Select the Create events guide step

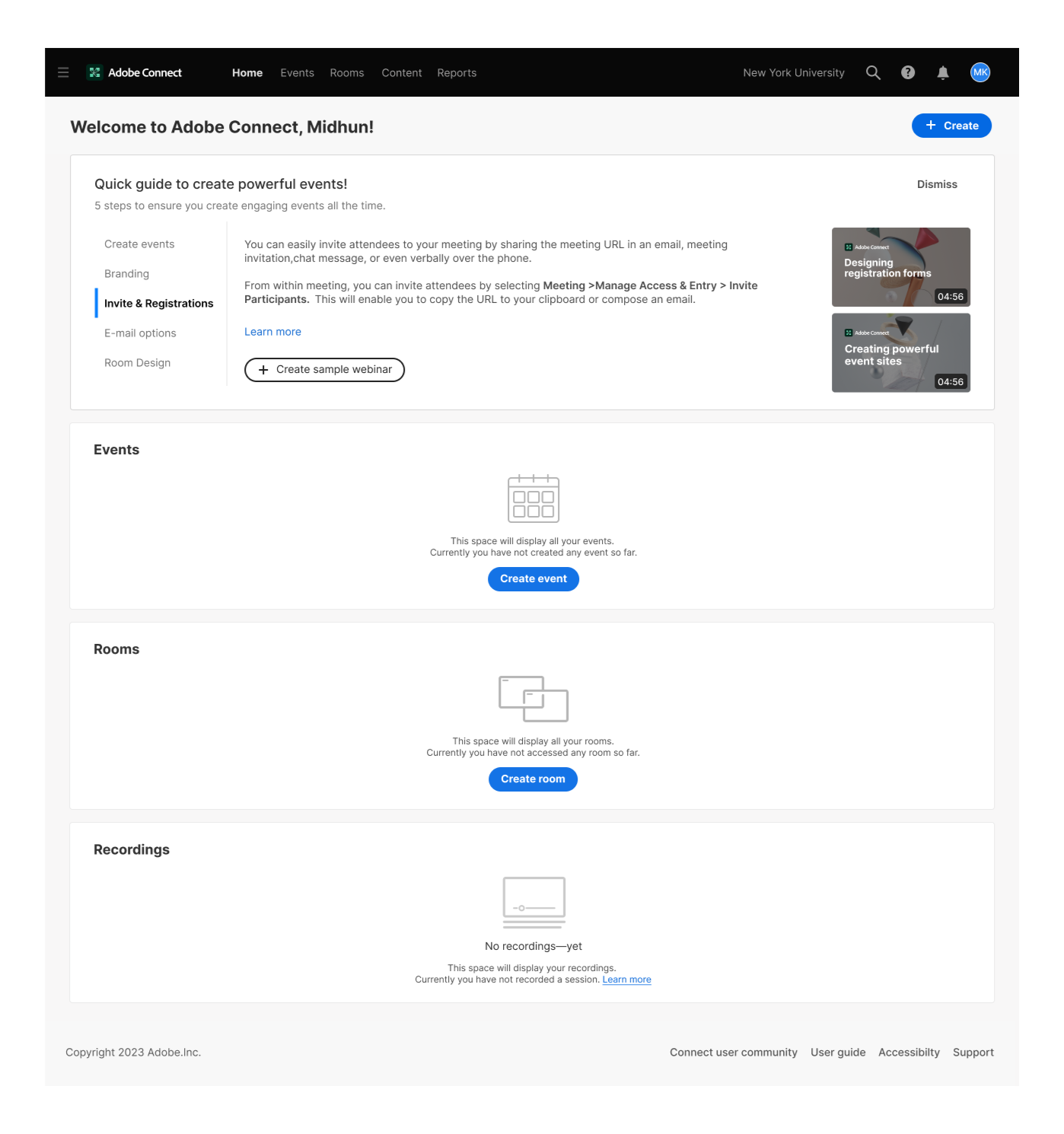click(139, 244)
